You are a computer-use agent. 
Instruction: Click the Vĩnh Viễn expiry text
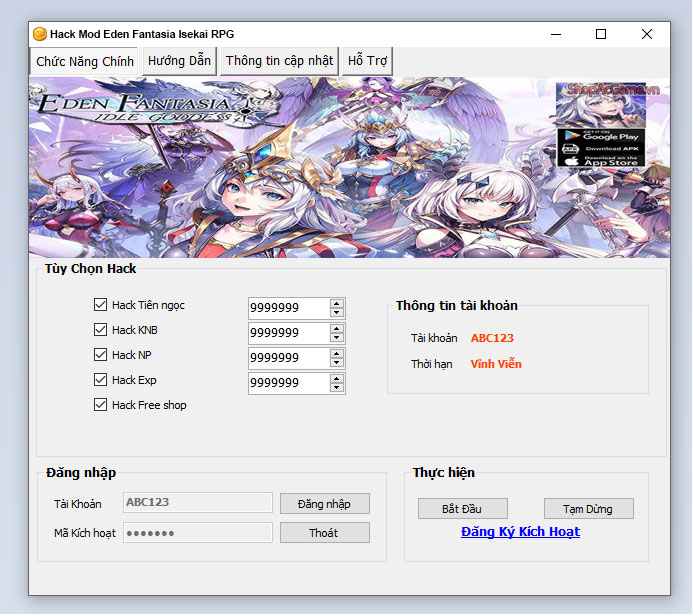click(x=496, y=364)
